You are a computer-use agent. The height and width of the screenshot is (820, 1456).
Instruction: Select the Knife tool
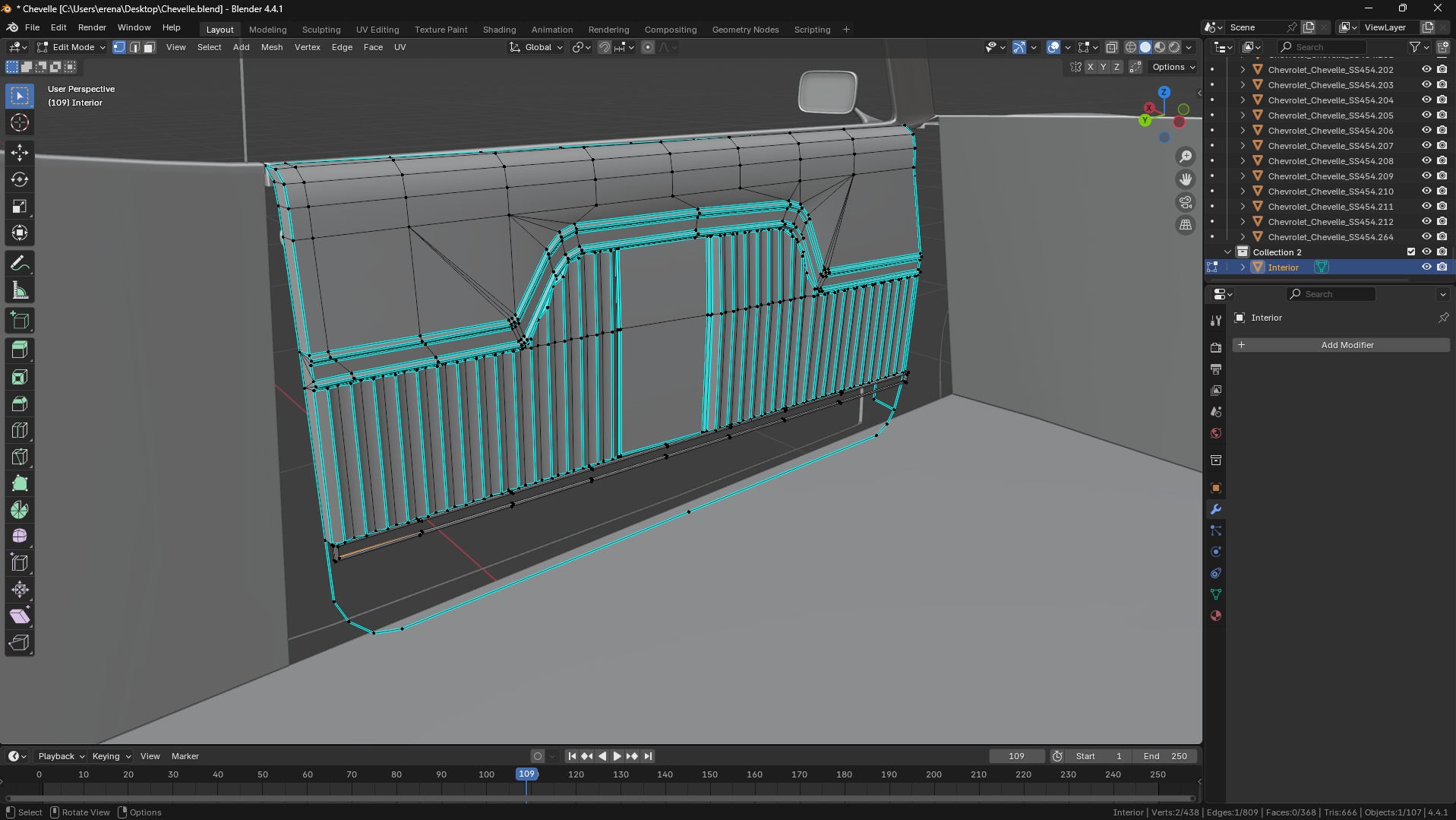pos(20,457)
